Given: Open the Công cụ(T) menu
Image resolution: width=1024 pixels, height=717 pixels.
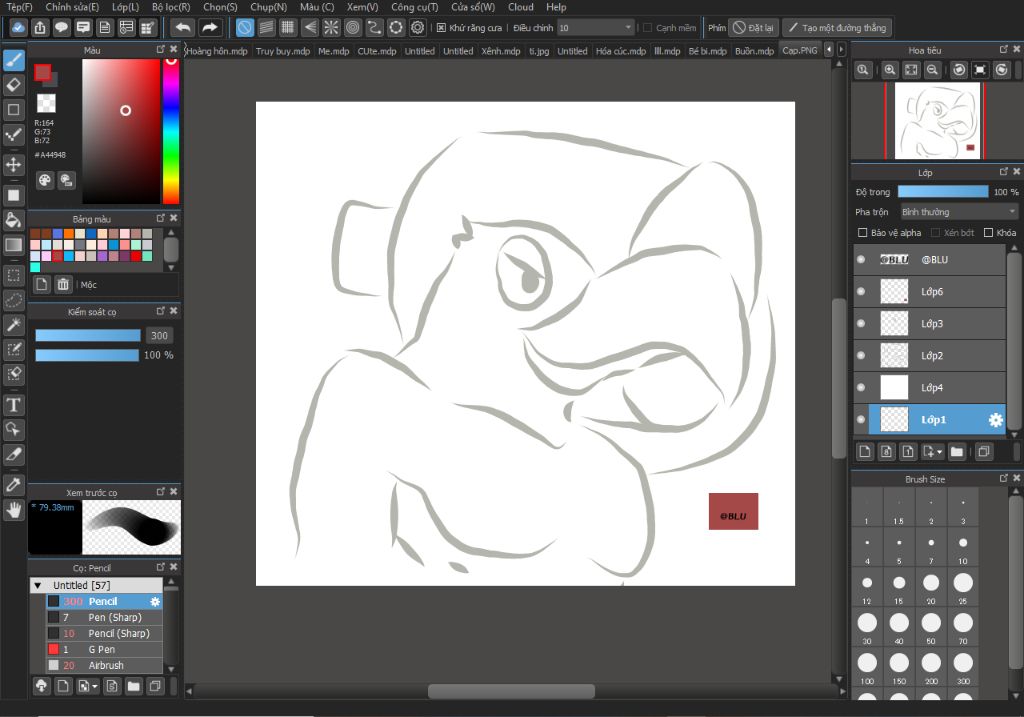Looking at the screenshot, I should coord(415,7).
